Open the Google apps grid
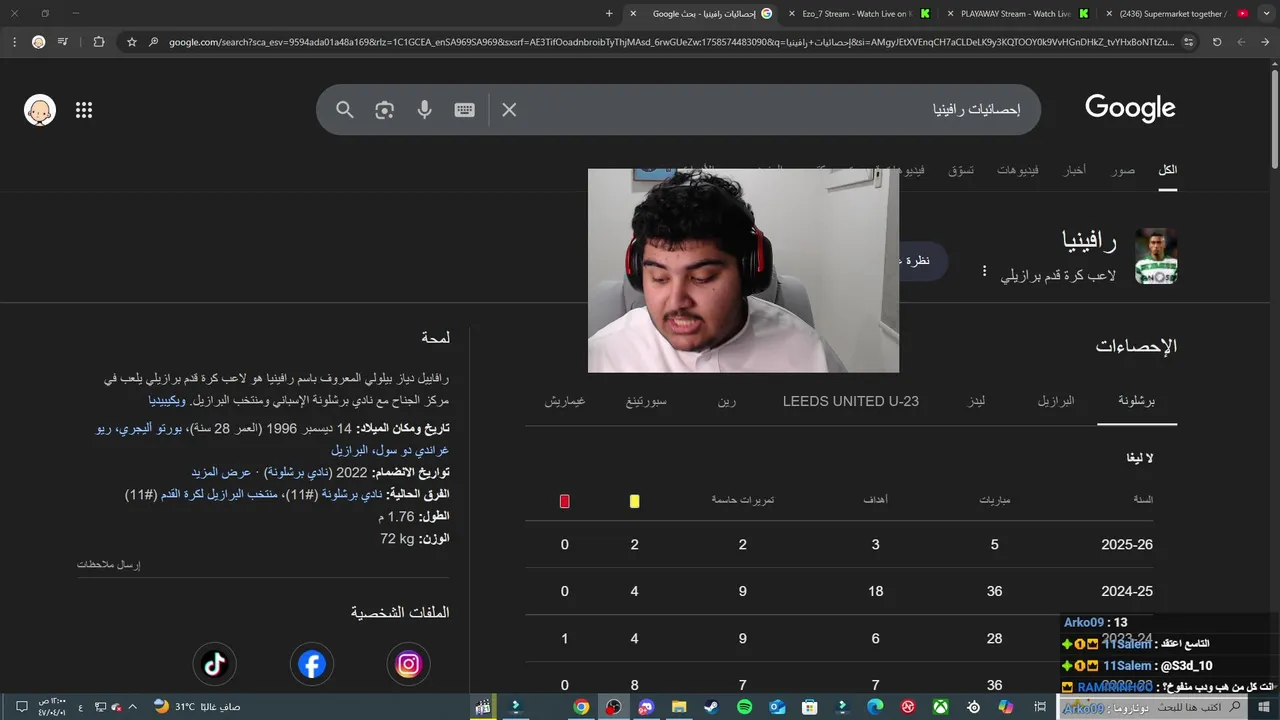Screen dimensions: 1280x720 point(84,110)
